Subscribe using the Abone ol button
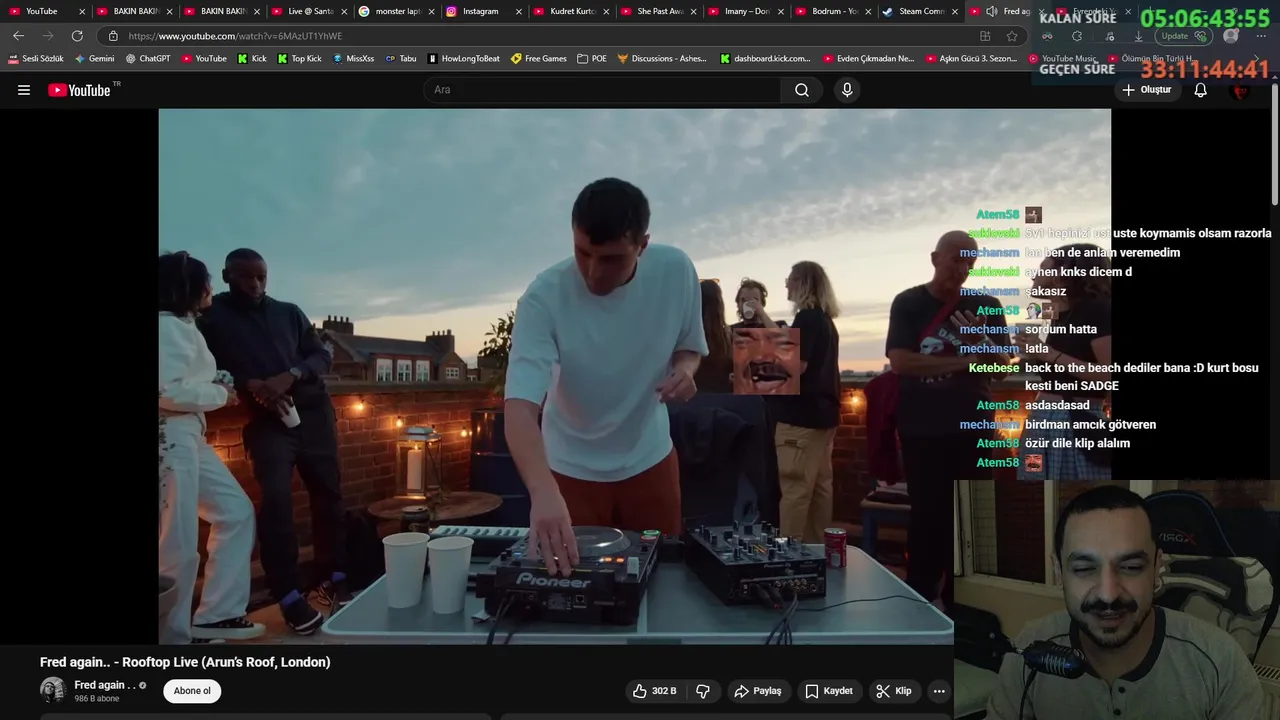The image size is (1280, 720). (192, 691)
